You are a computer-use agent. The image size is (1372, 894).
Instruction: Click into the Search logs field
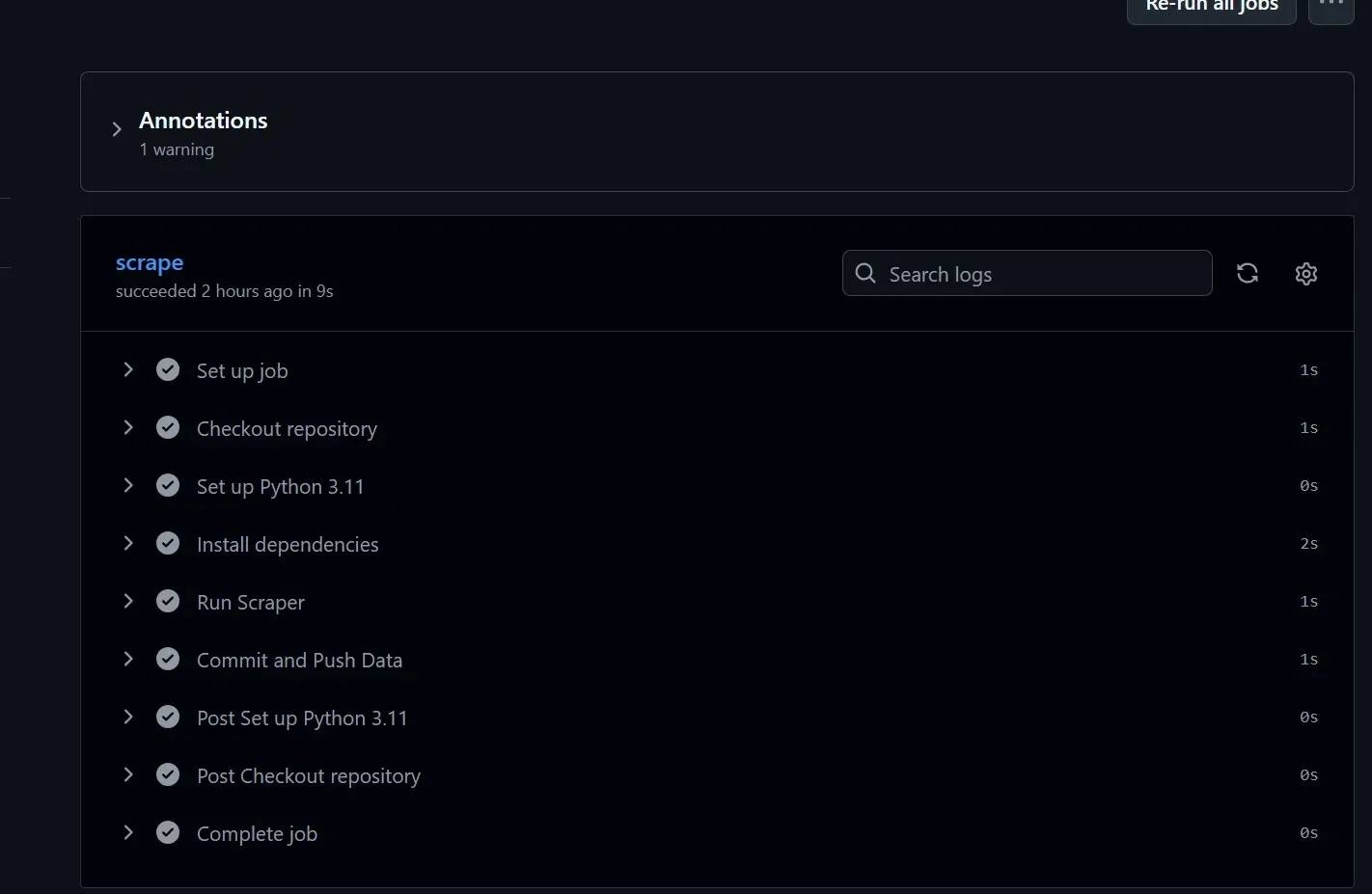(1042, 274)
